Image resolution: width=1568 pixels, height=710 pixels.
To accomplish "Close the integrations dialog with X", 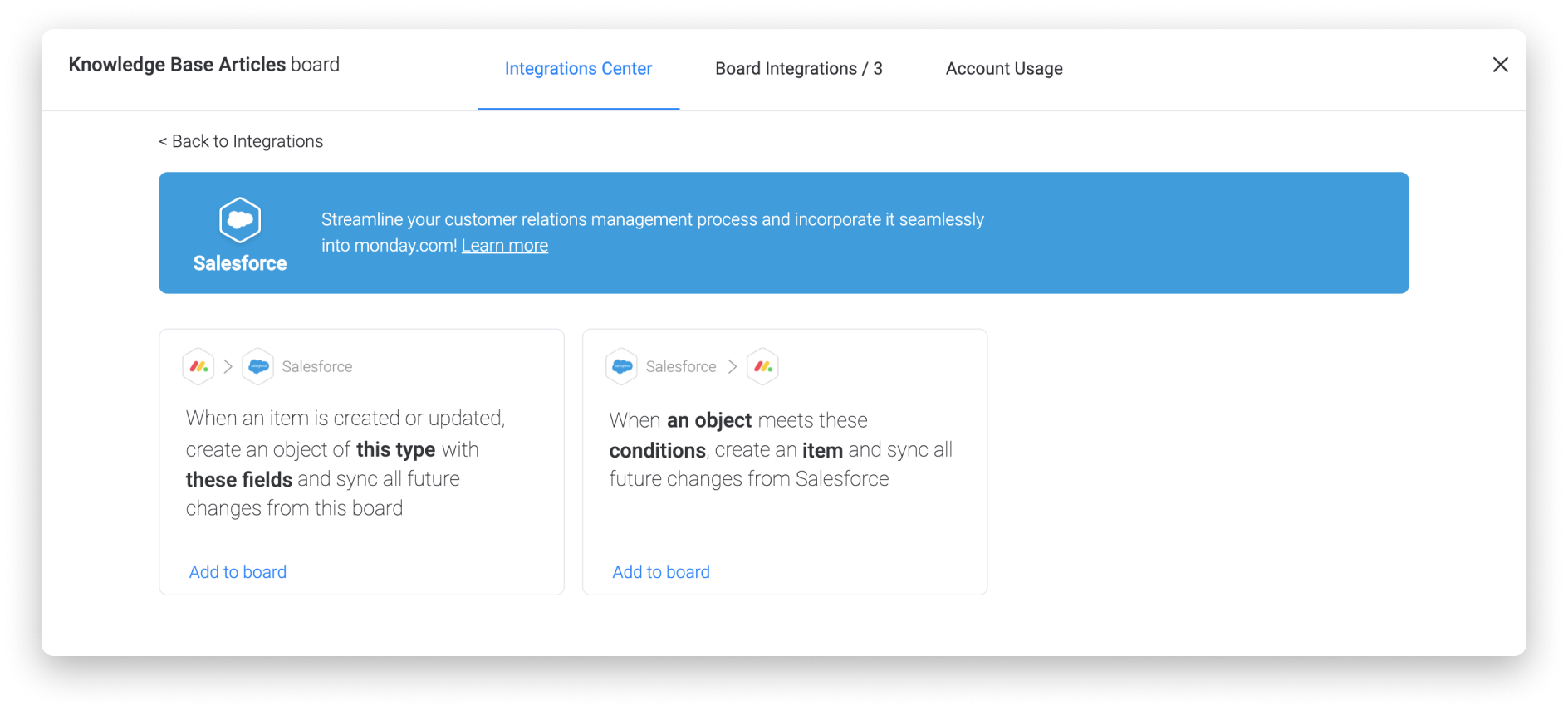I will point(1500,65).
